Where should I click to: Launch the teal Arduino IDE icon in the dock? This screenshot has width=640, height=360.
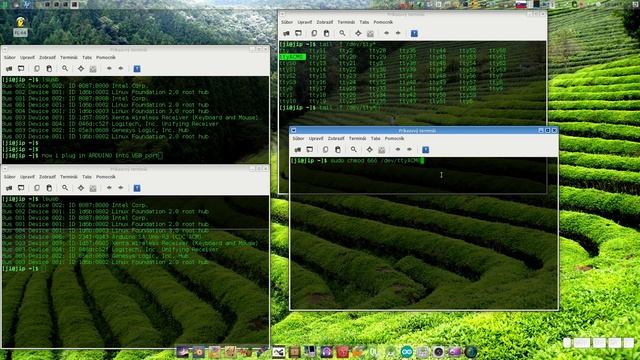pos(407,352)
